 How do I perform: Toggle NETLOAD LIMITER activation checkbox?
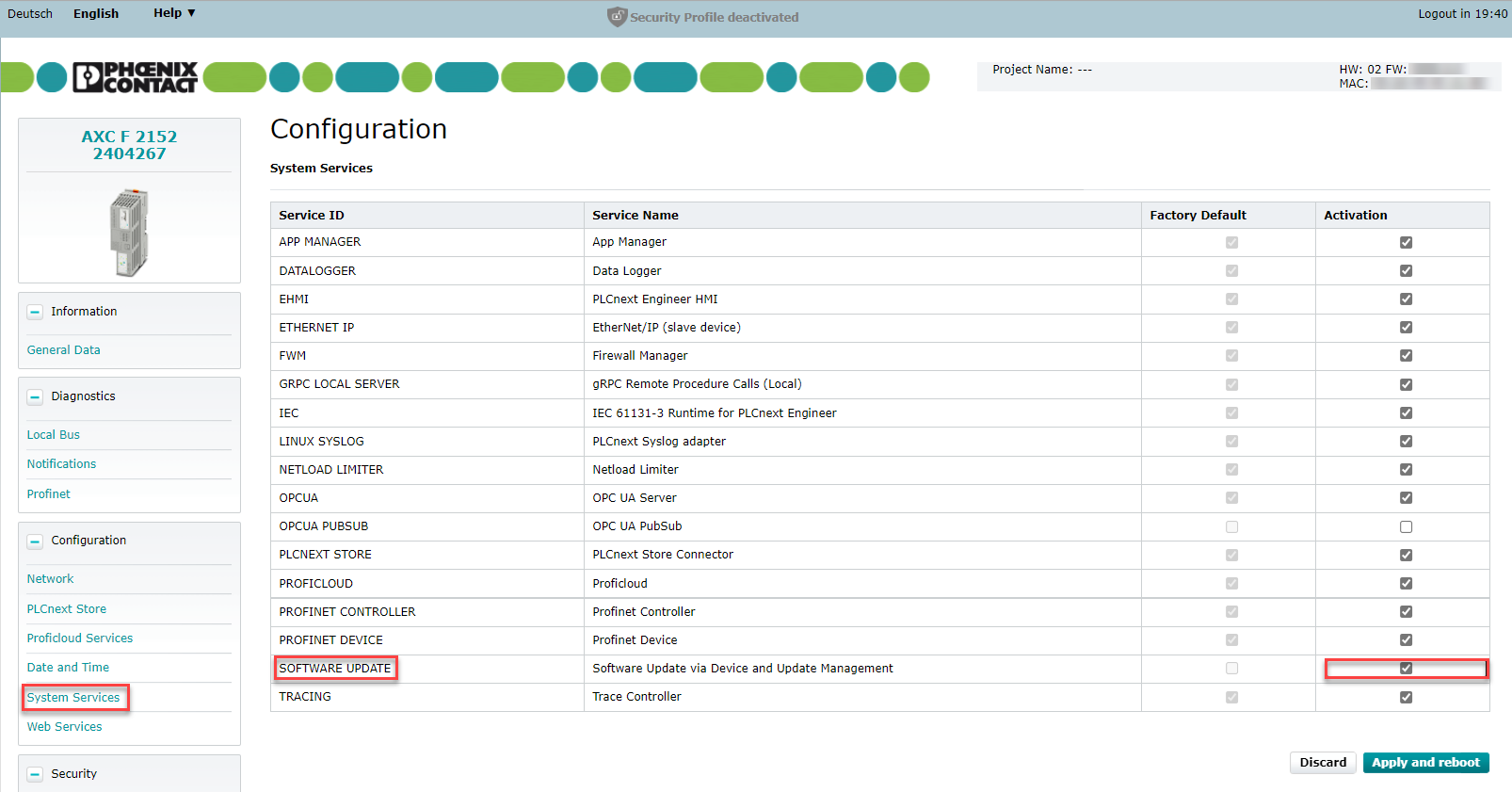pos(1406,469)
